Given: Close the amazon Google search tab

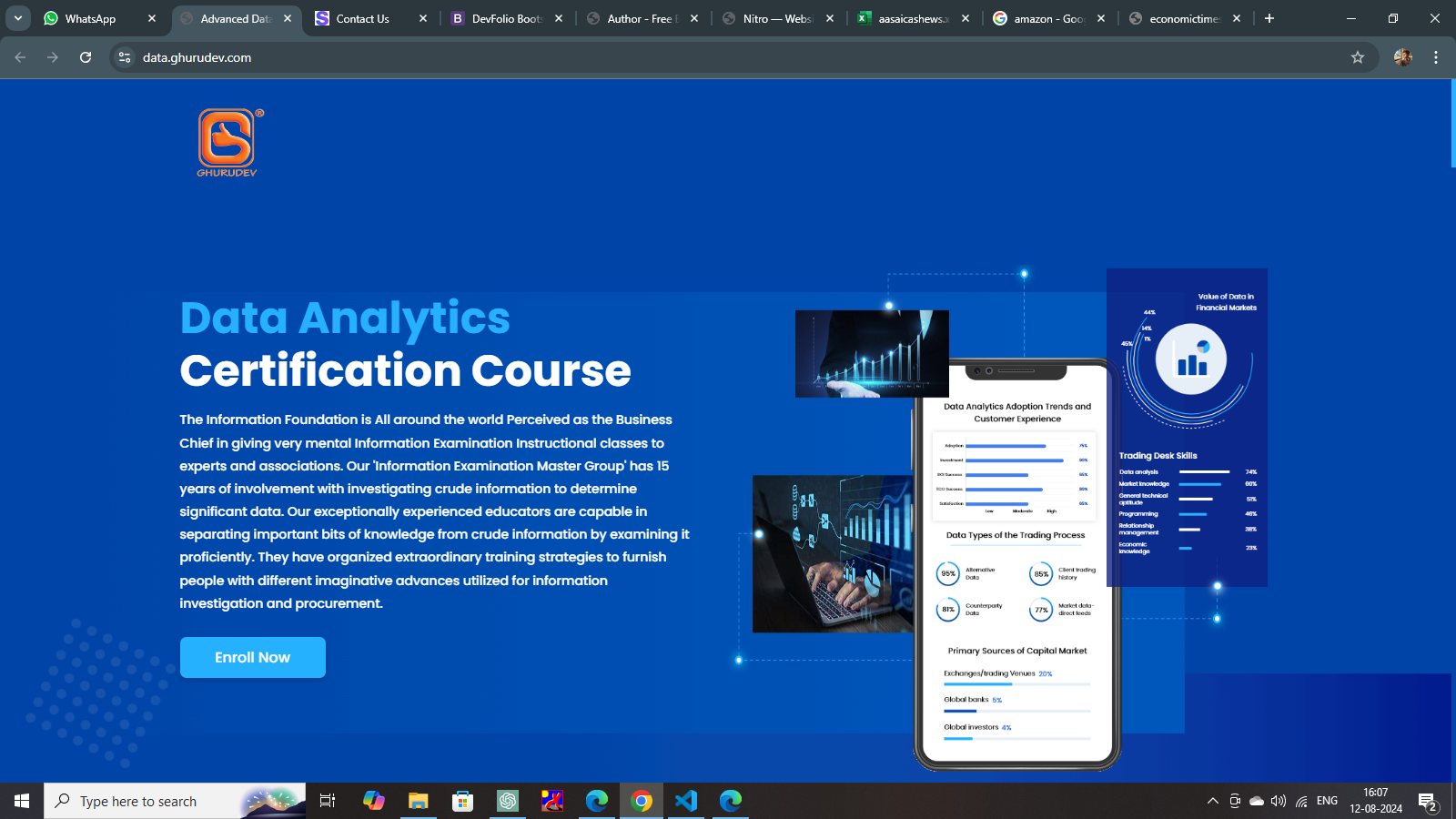Looking at the screenshot, I should [1101, 18].
